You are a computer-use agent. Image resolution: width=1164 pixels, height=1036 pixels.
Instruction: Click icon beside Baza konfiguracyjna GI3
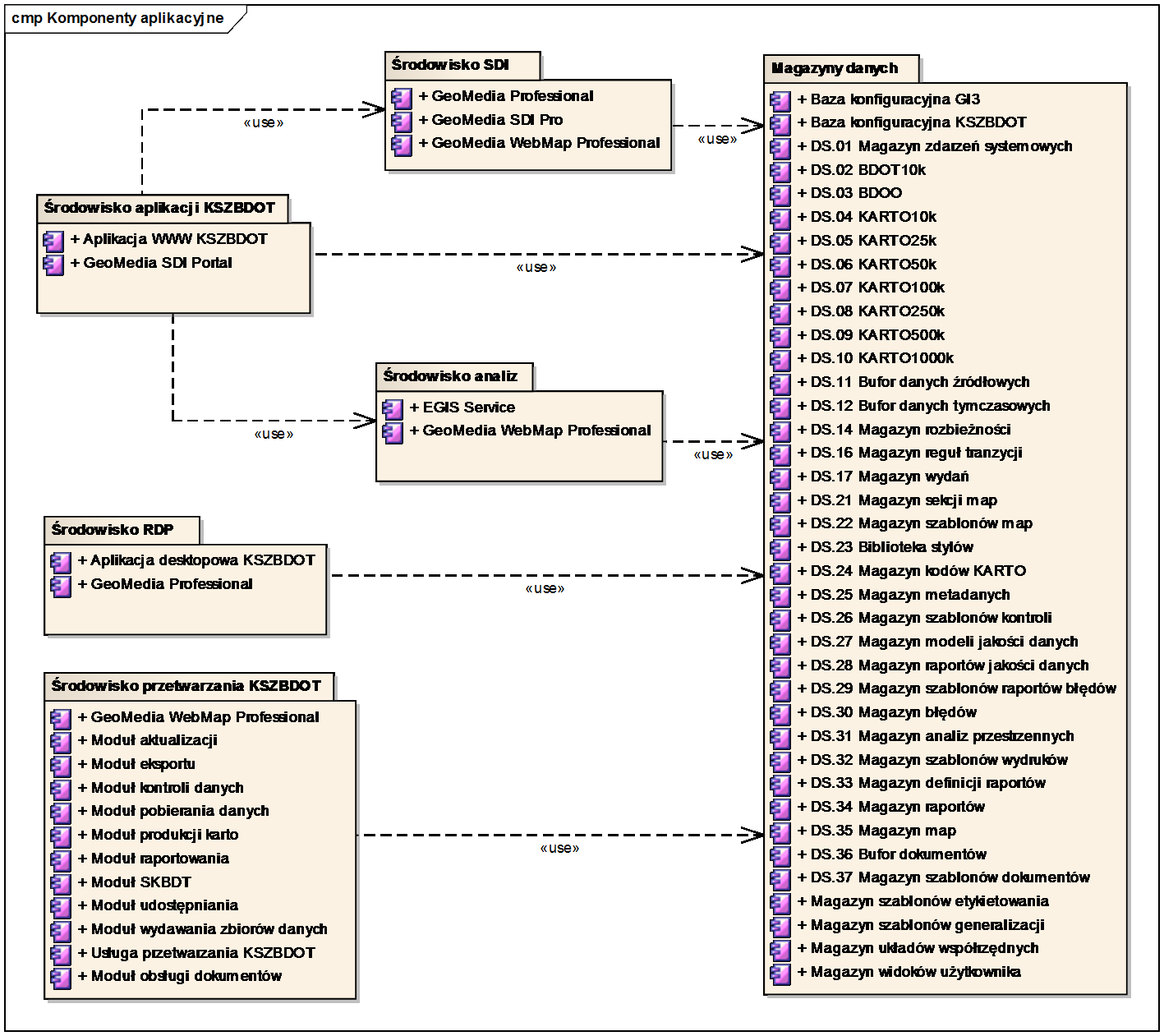pos(780,101)
